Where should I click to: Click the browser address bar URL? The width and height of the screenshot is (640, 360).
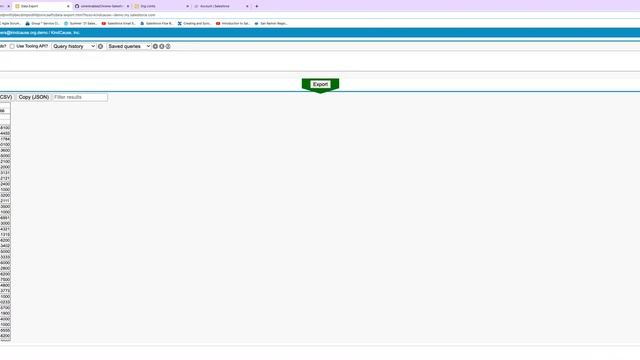pyautogui.click(x=78, y=15)
